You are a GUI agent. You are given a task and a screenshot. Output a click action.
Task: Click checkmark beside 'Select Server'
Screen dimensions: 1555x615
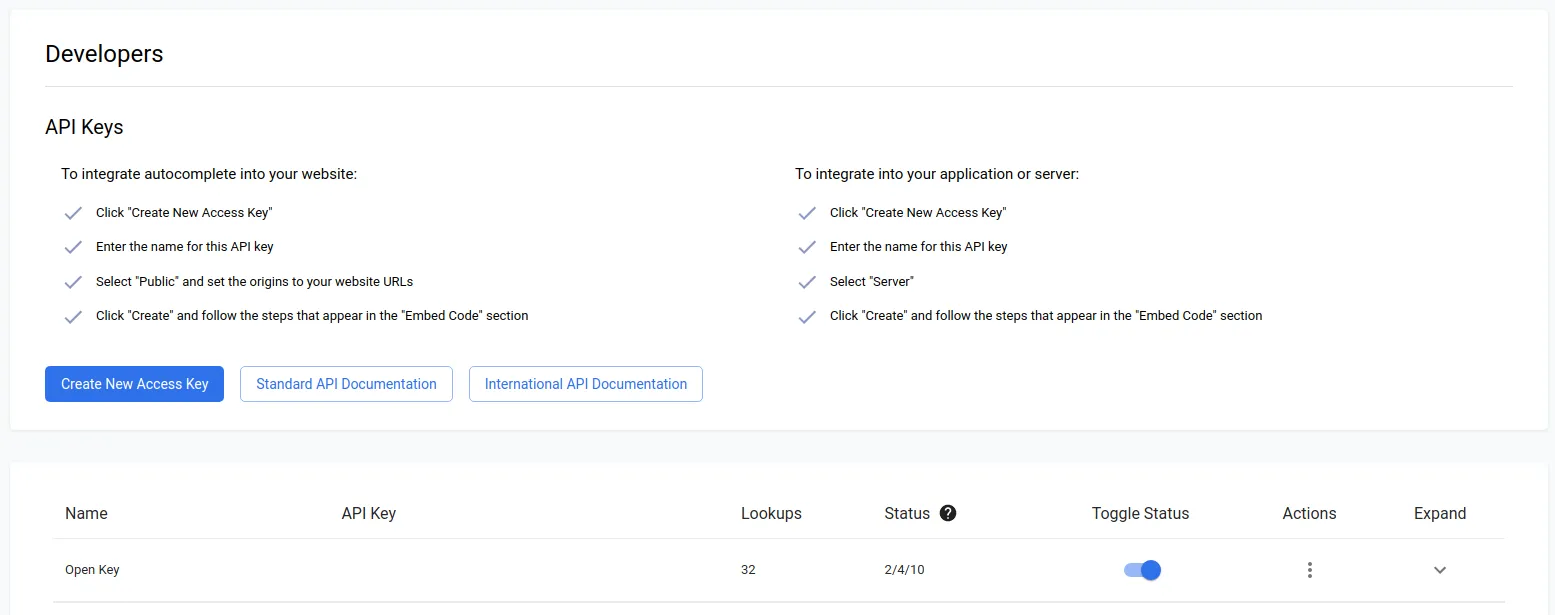(x=807, y=281)
